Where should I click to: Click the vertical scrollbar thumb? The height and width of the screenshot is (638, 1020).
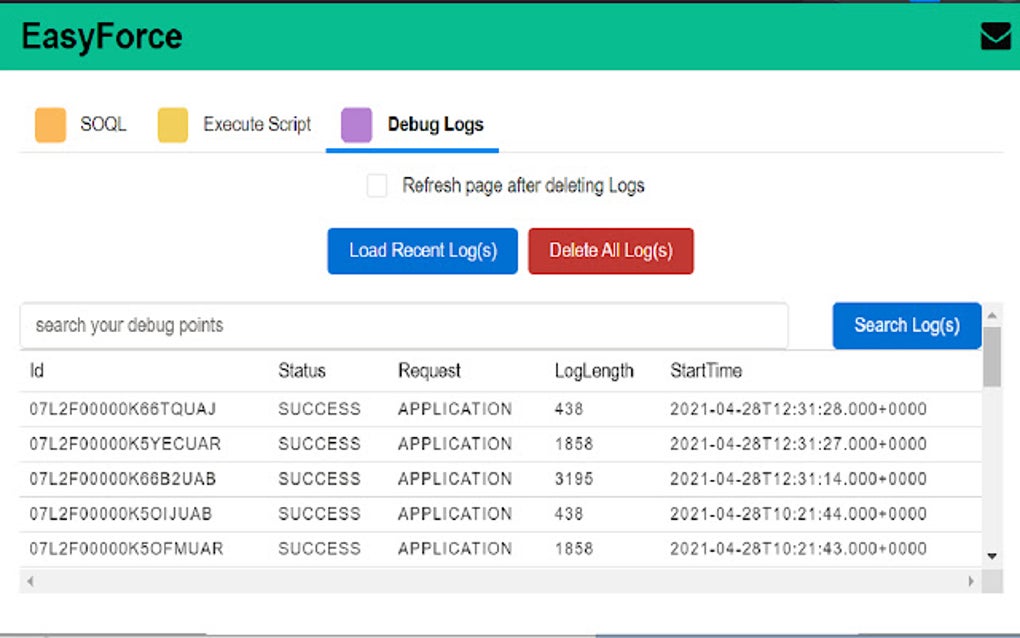(x=992, y=357)
